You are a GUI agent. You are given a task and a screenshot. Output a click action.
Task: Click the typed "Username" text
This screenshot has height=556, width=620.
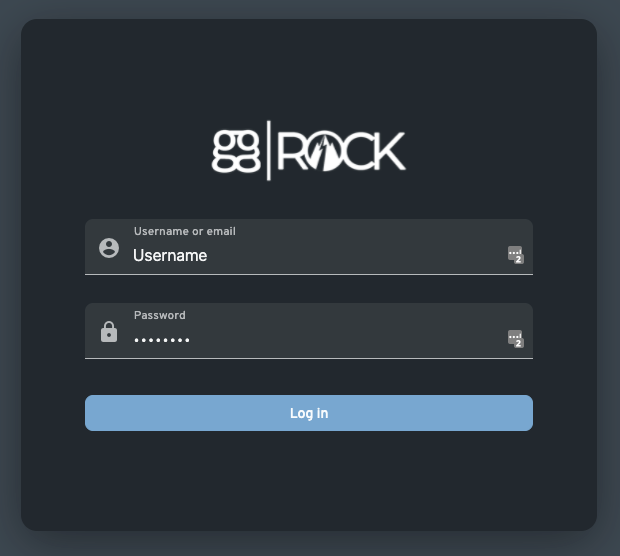click(x=170, y=255)
